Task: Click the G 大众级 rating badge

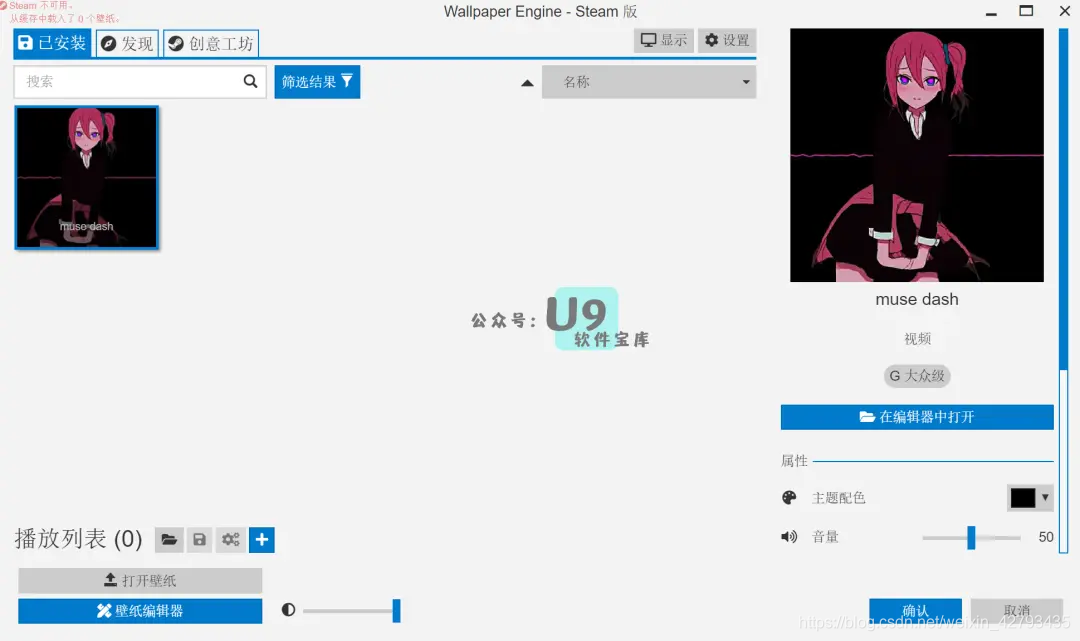Action: (x=917, y=376)
